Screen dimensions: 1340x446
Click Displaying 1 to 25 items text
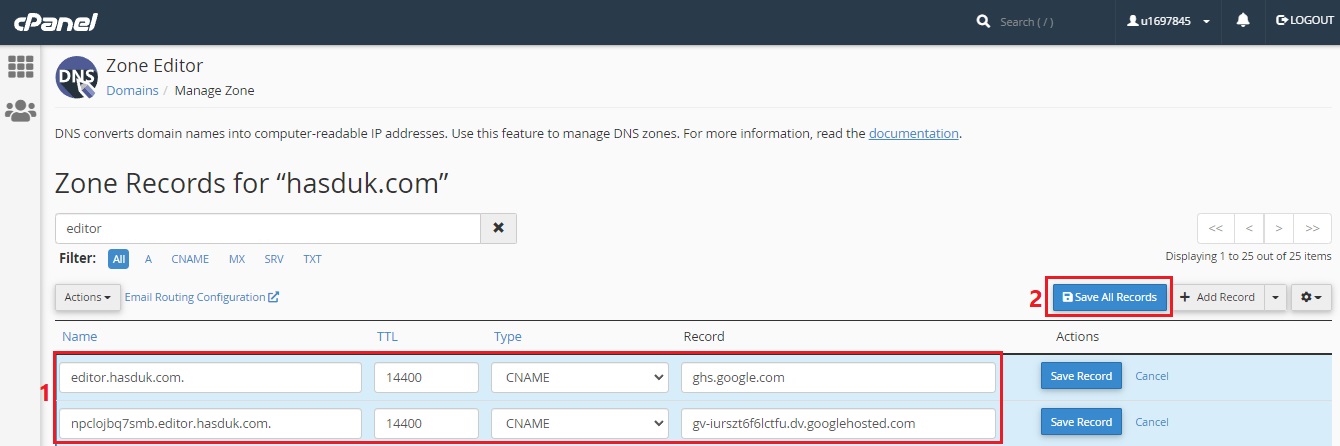[x=1248, y=256]
